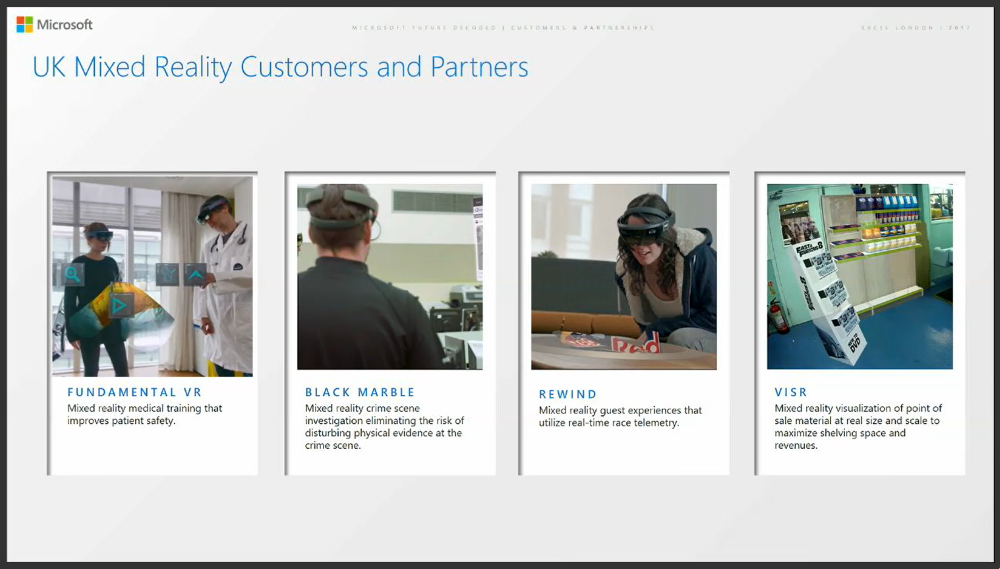Open the Black Marble crime scene photo
This screenshot has width=1000, height=569.
pos(390,277)
